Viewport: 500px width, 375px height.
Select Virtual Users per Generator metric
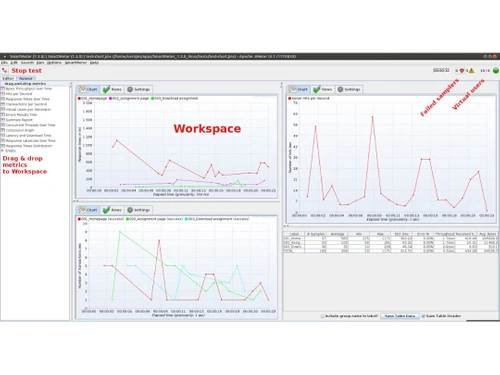(26, 109)
